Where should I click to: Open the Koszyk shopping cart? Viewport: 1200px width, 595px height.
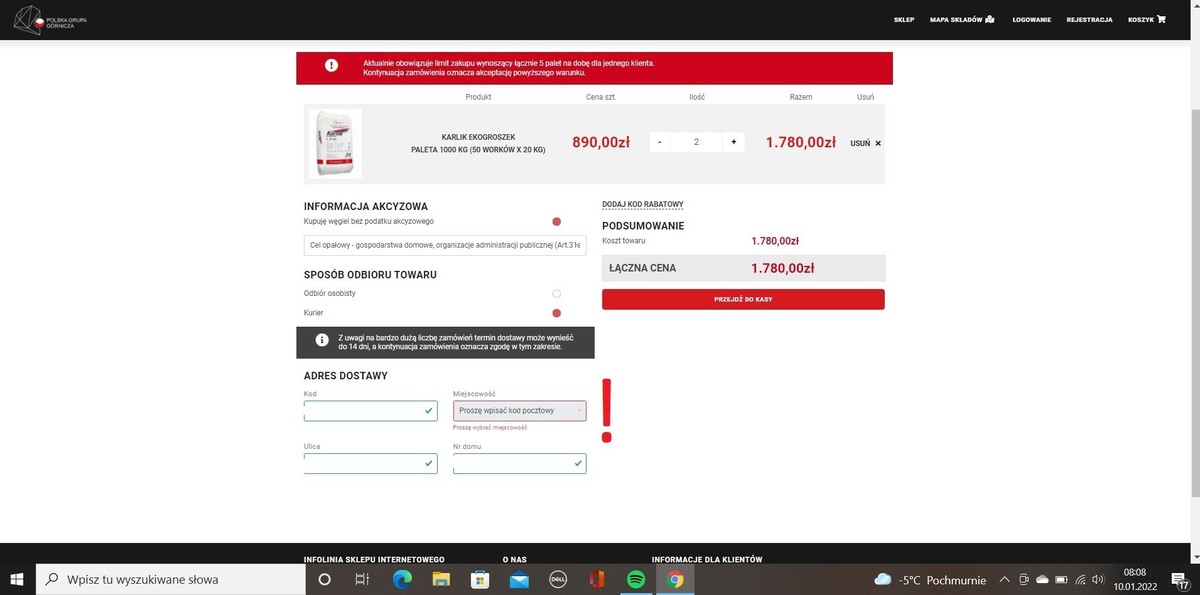[1146, 19]
